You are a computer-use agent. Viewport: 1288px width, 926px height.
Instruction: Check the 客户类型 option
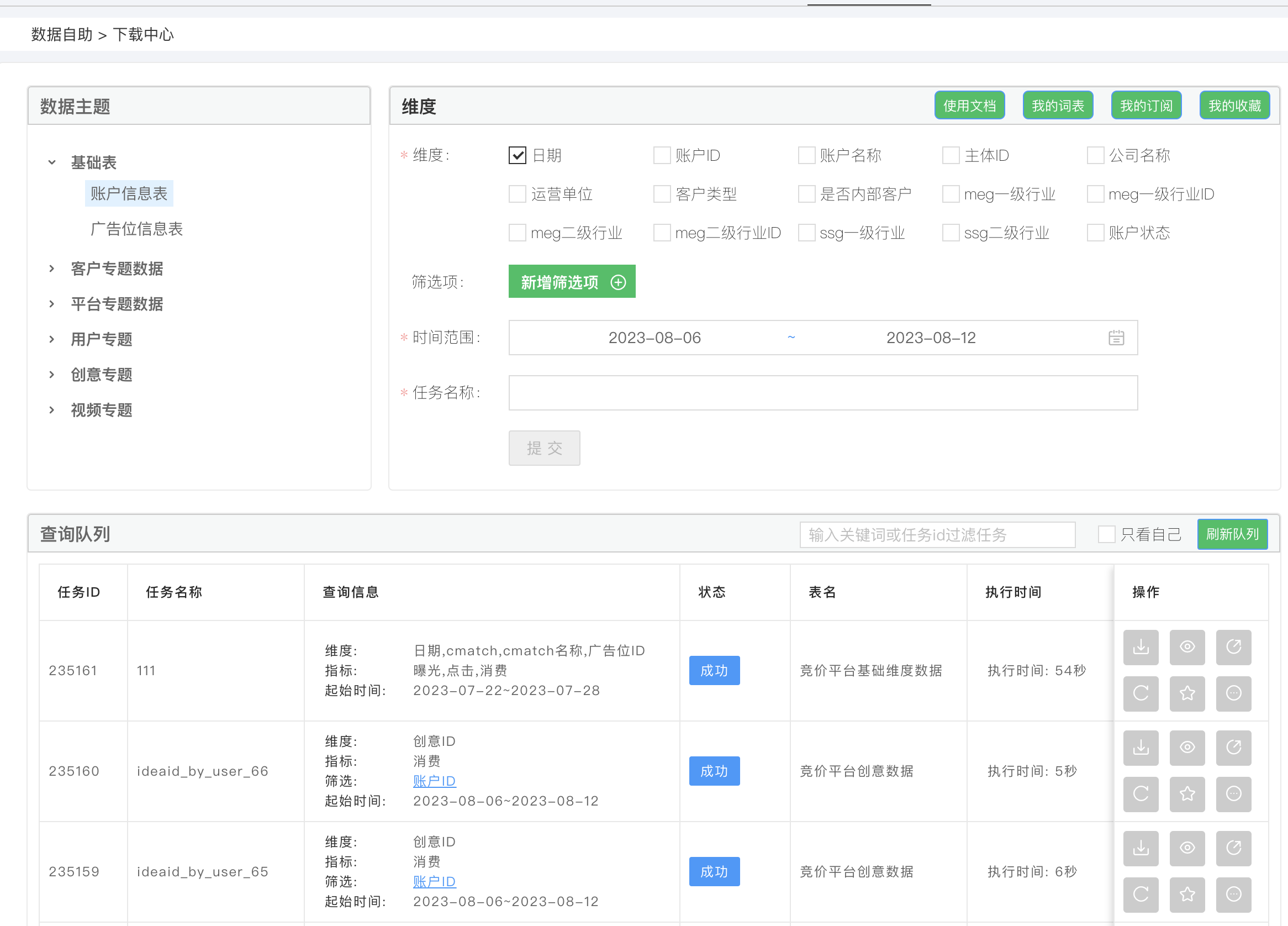tap(662, 194)
